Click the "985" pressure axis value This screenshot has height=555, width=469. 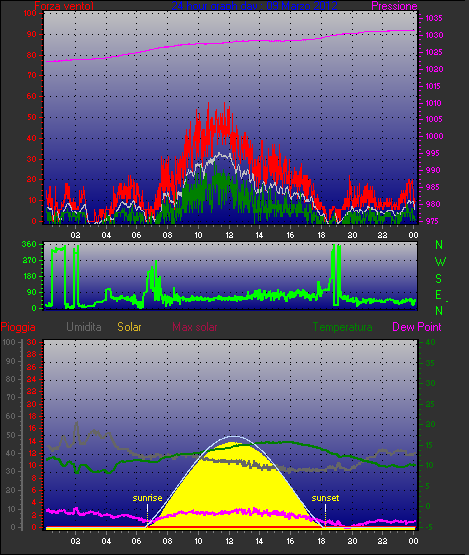434,187
